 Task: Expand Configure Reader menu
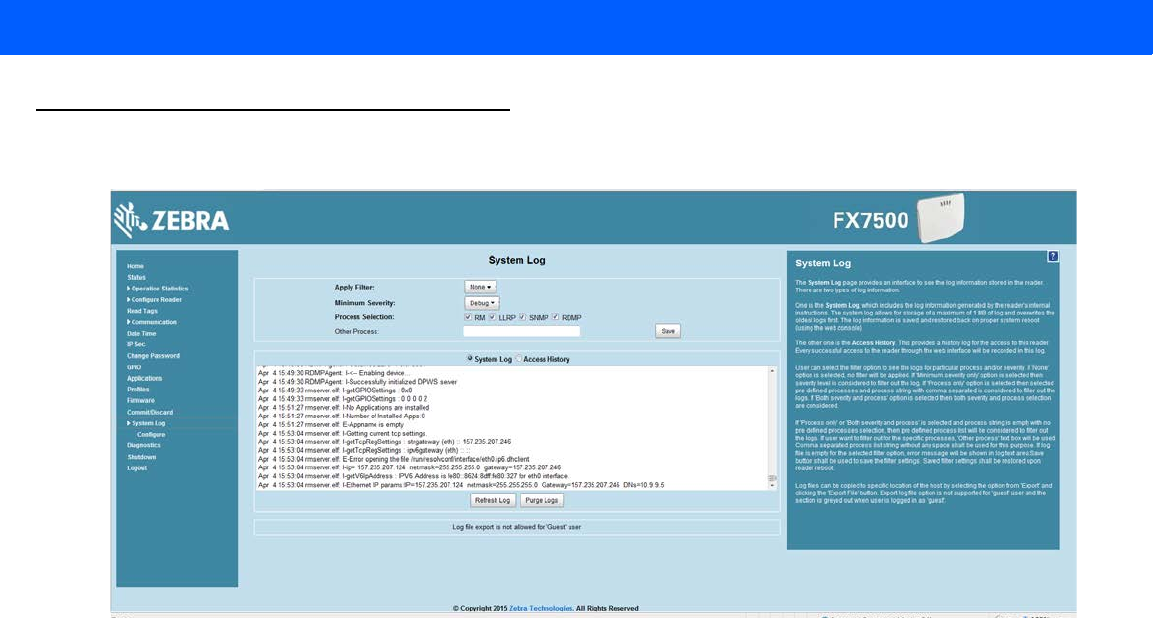pyautogui.click(x=154, y=299)
